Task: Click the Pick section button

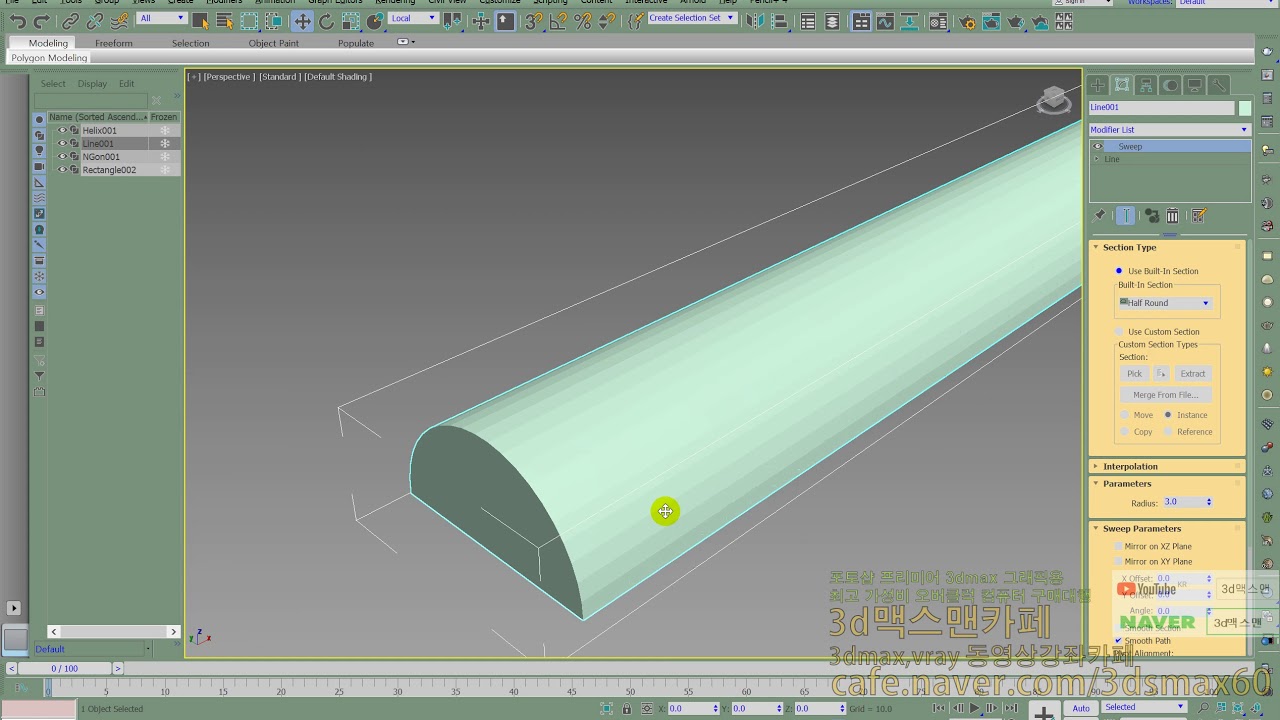Action: pos(1134,374)
